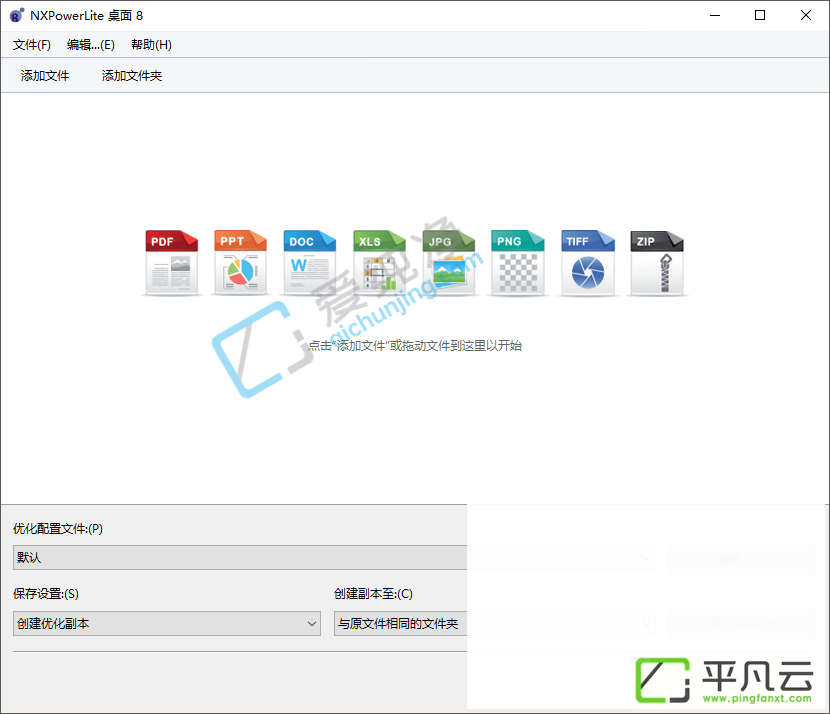Expand the 保存设置 dropdown showing 创建优化副本
Viewport: 830px width, 714px height.
pos(167,623)
